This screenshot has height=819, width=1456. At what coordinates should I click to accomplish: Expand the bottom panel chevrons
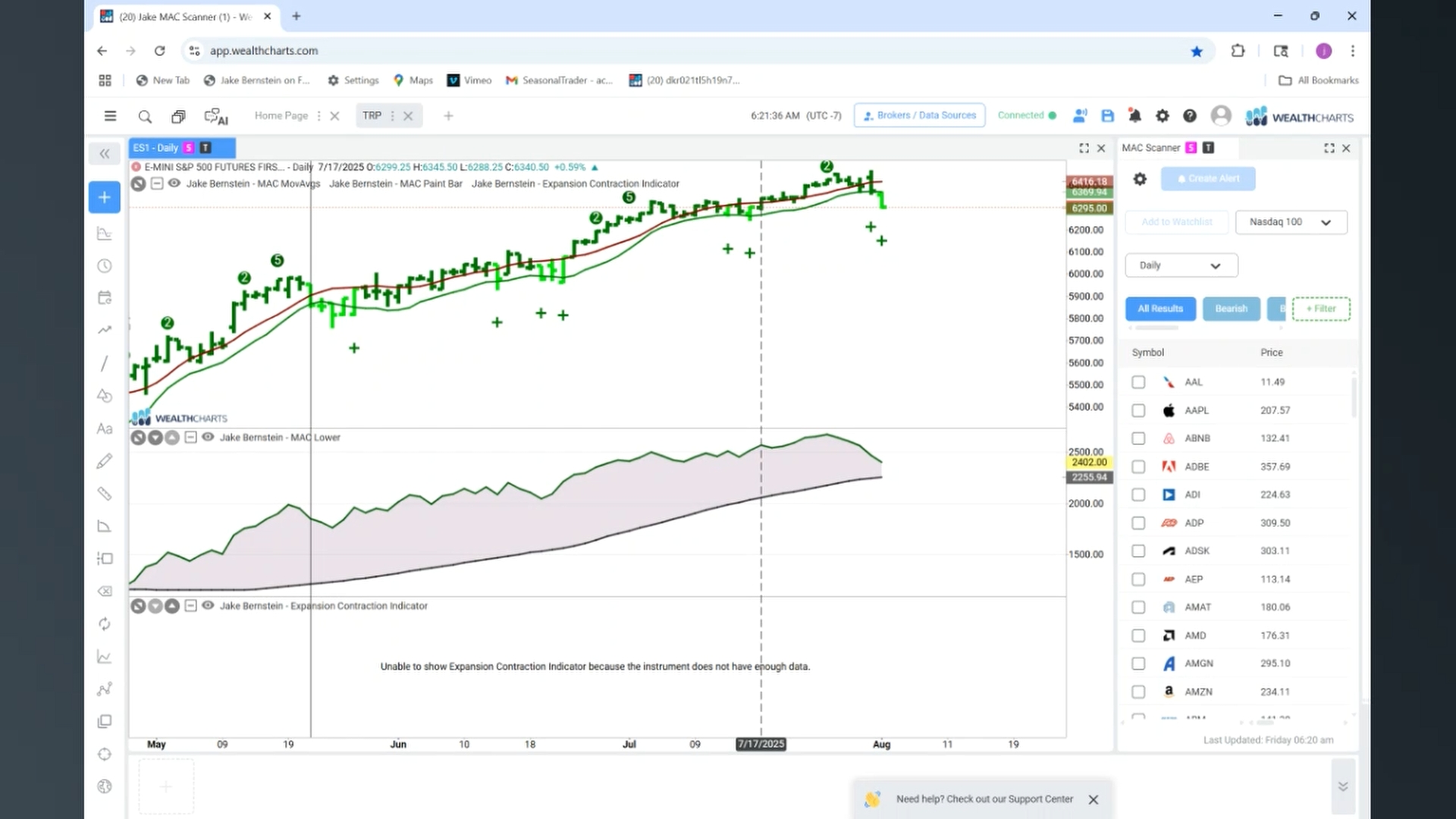click(x=1342, y=786)
